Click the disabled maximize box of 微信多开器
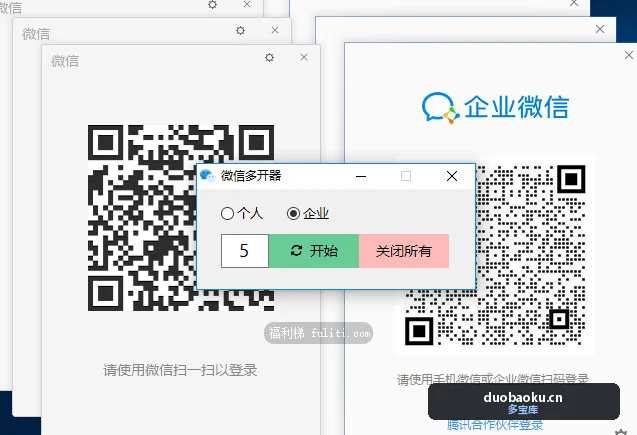Viewport: 637px width, 435px height. (x=405, y=176)
